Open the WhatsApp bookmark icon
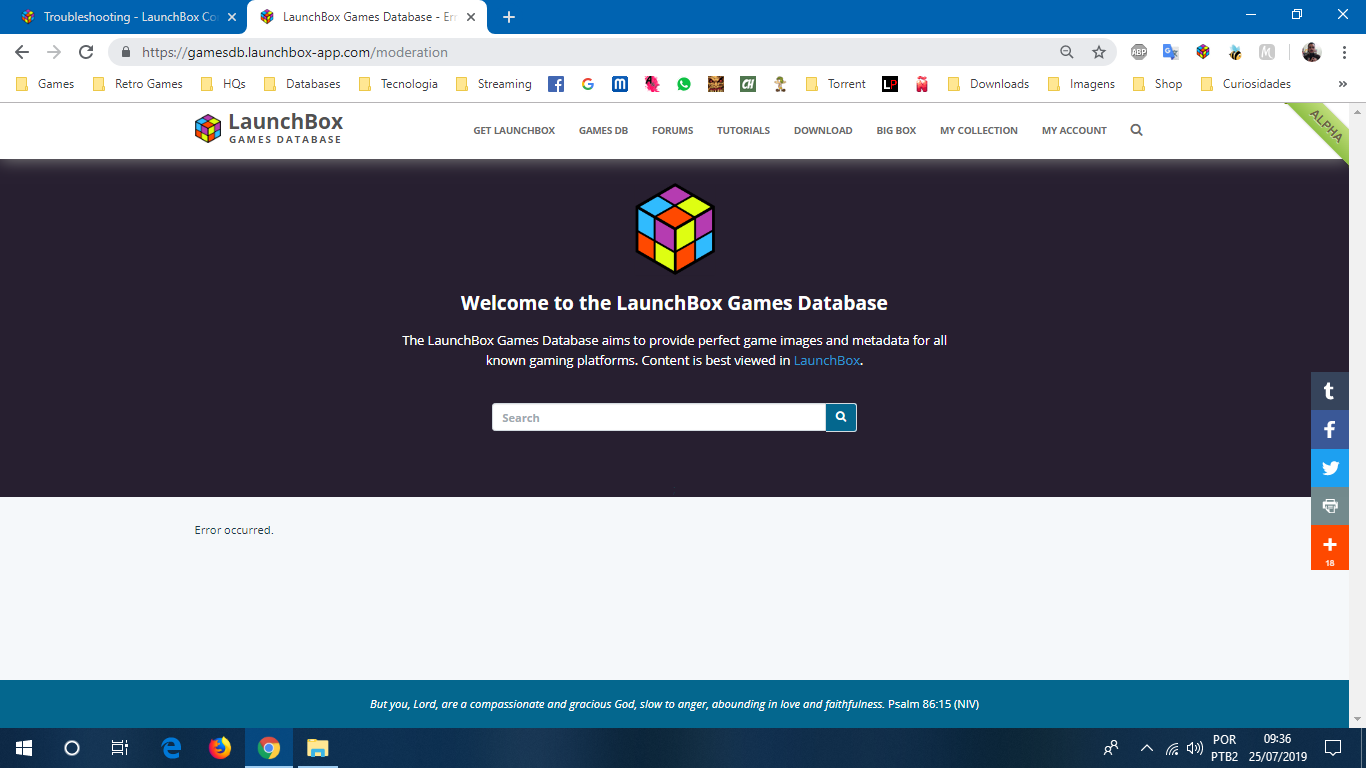The width and height of the screenshot is (1366, 768). pos(684,84)
